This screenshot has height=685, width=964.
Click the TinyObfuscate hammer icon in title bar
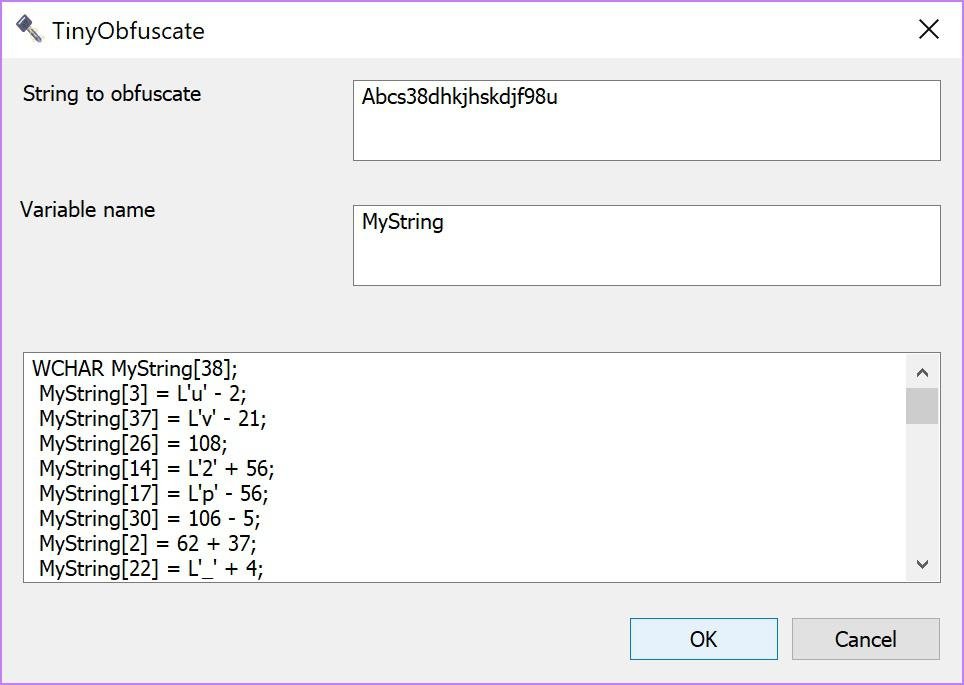[29, 30]
